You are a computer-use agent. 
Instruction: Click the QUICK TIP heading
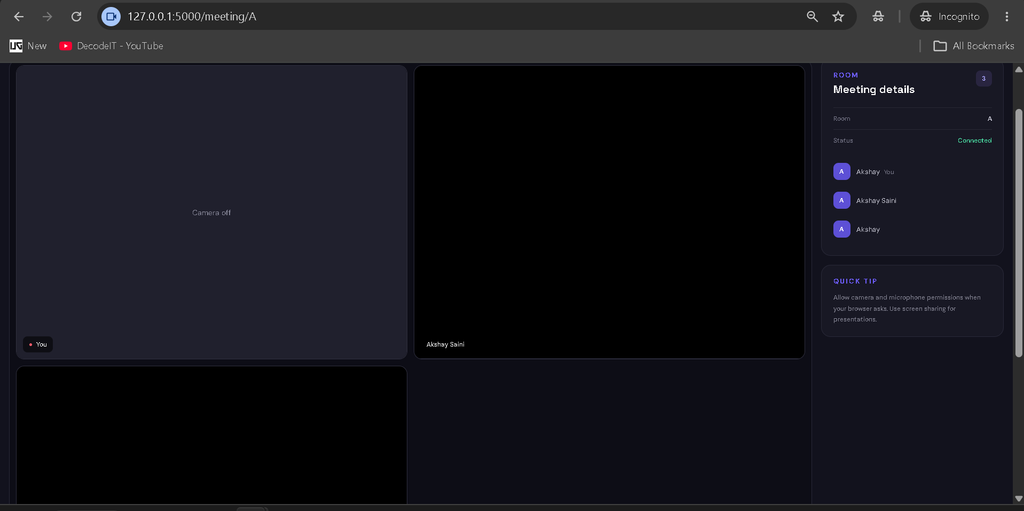(x=855, y=281)
